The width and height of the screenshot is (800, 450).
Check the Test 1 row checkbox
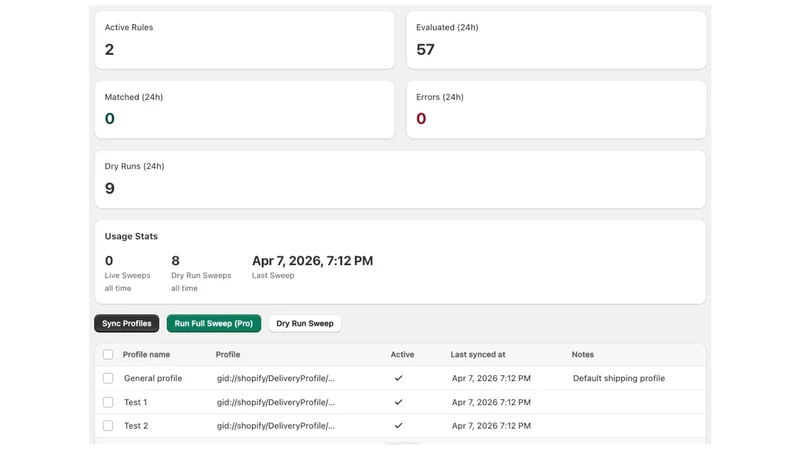pyautogui.click(x=108, y=402)
